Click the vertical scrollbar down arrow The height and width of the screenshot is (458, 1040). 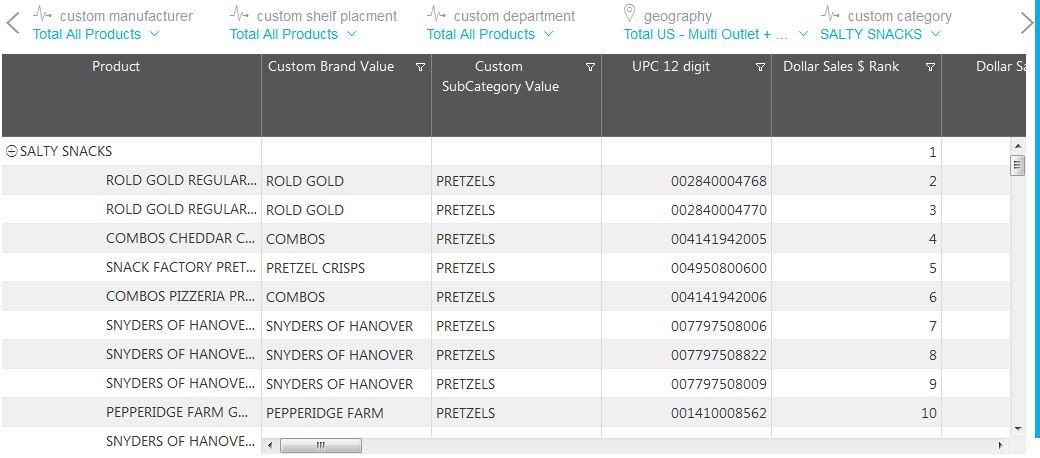pos(1018,427)
